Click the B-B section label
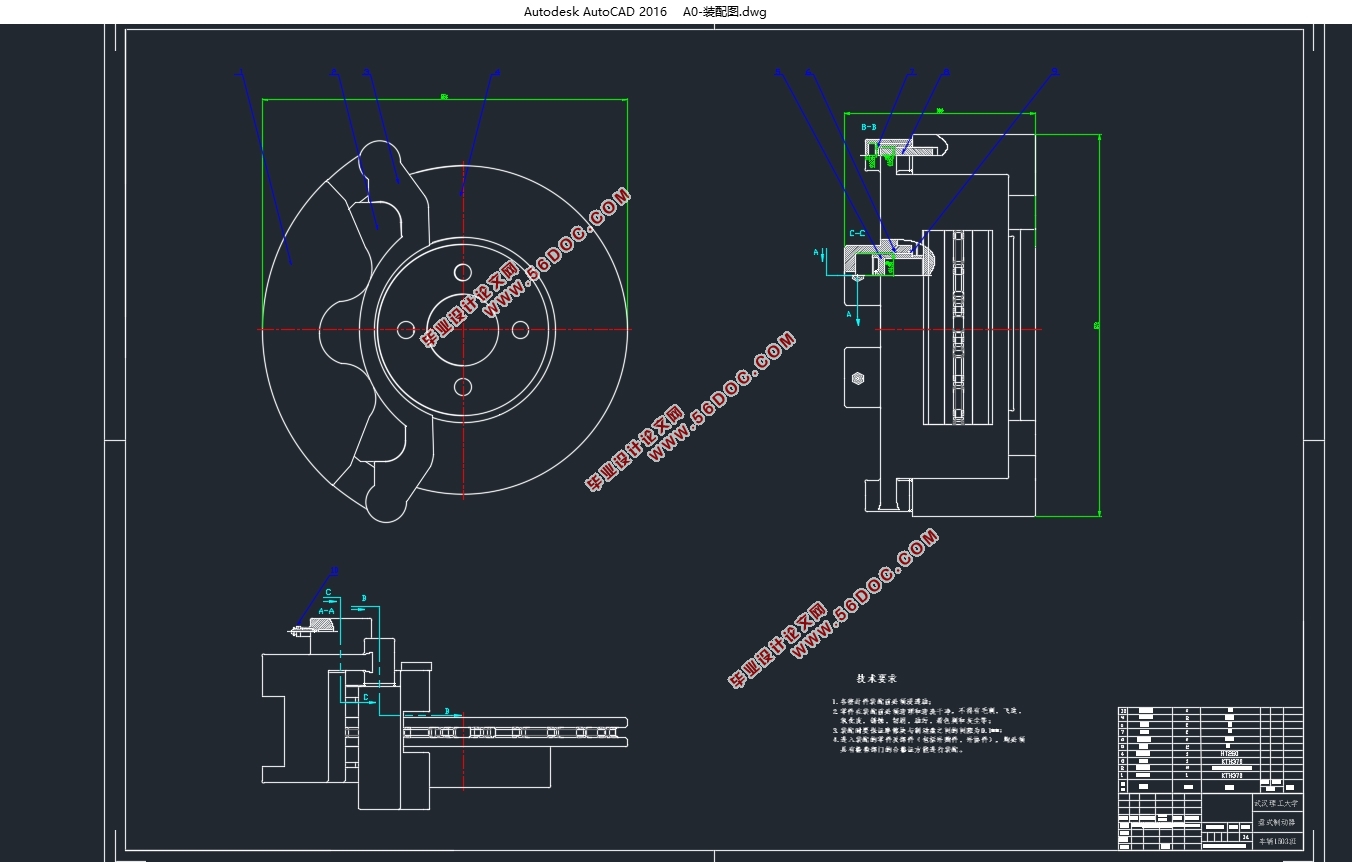The image size is (1352, 862). (x=869, y=128)
